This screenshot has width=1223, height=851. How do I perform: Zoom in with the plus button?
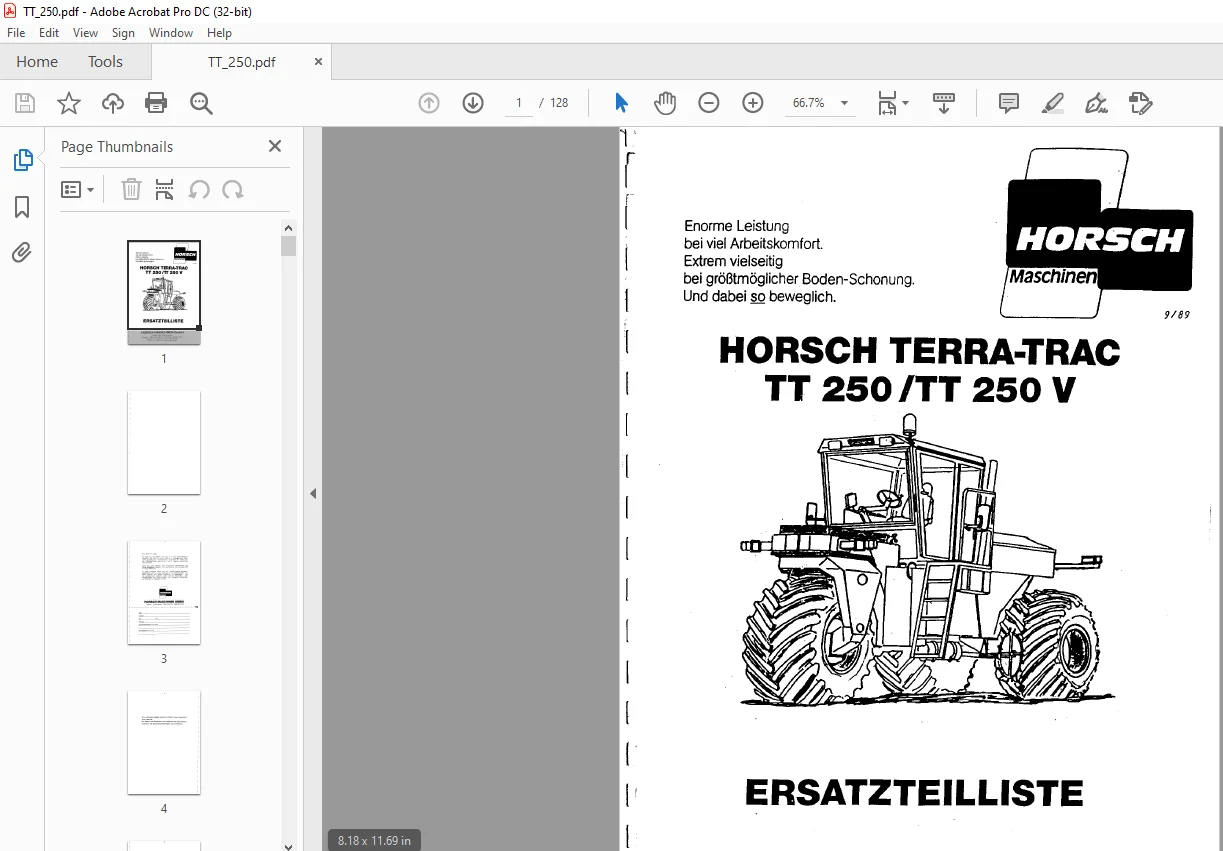click(753, 103)
